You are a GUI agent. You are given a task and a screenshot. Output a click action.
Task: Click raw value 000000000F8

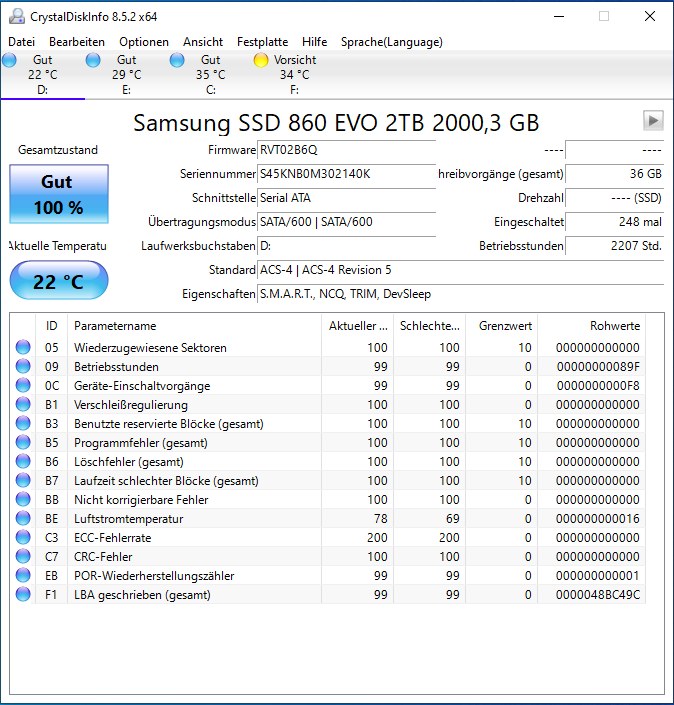click(x=598, y=386)
